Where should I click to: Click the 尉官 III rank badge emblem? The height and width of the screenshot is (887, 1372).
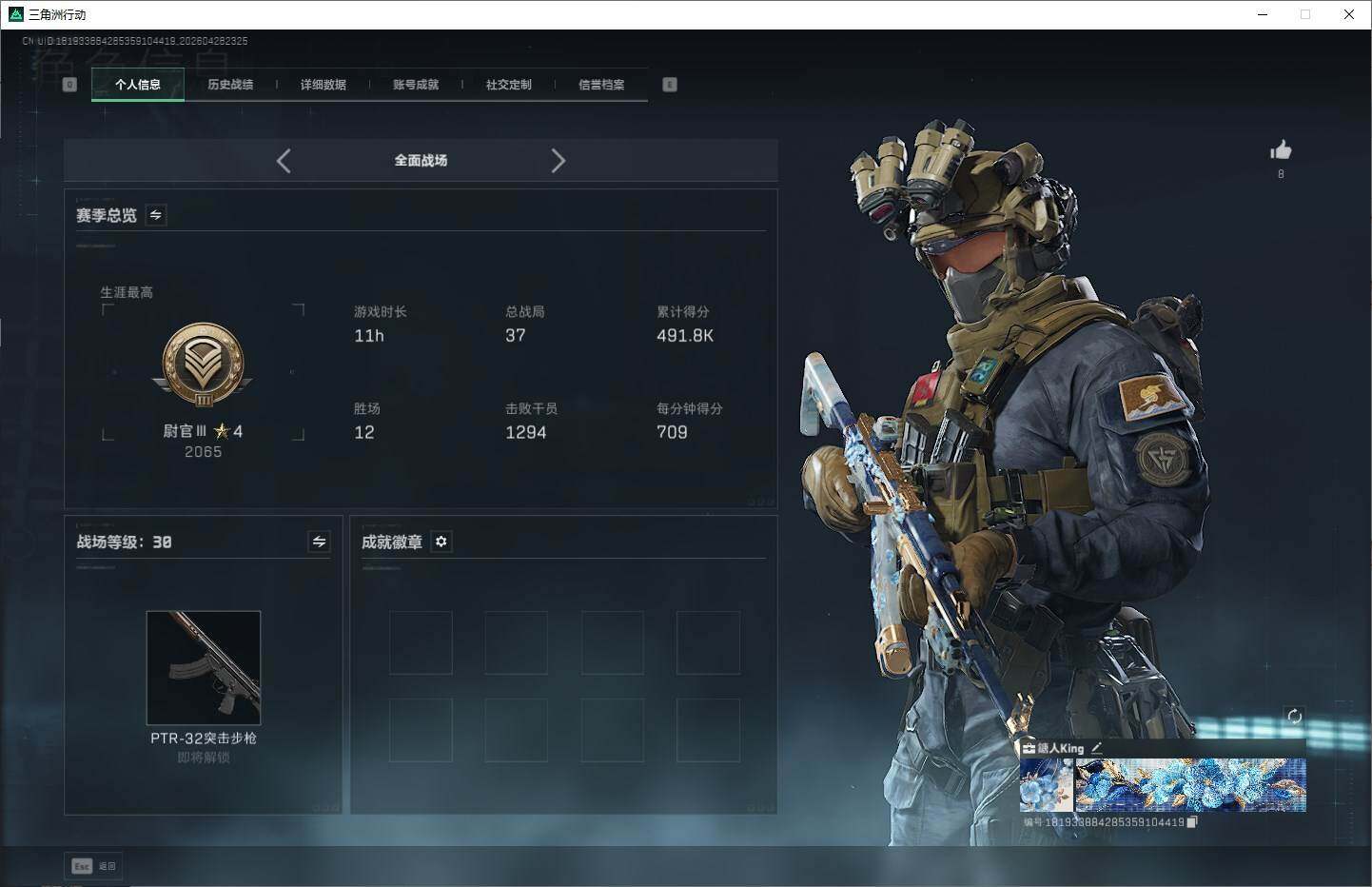(203, 365)
